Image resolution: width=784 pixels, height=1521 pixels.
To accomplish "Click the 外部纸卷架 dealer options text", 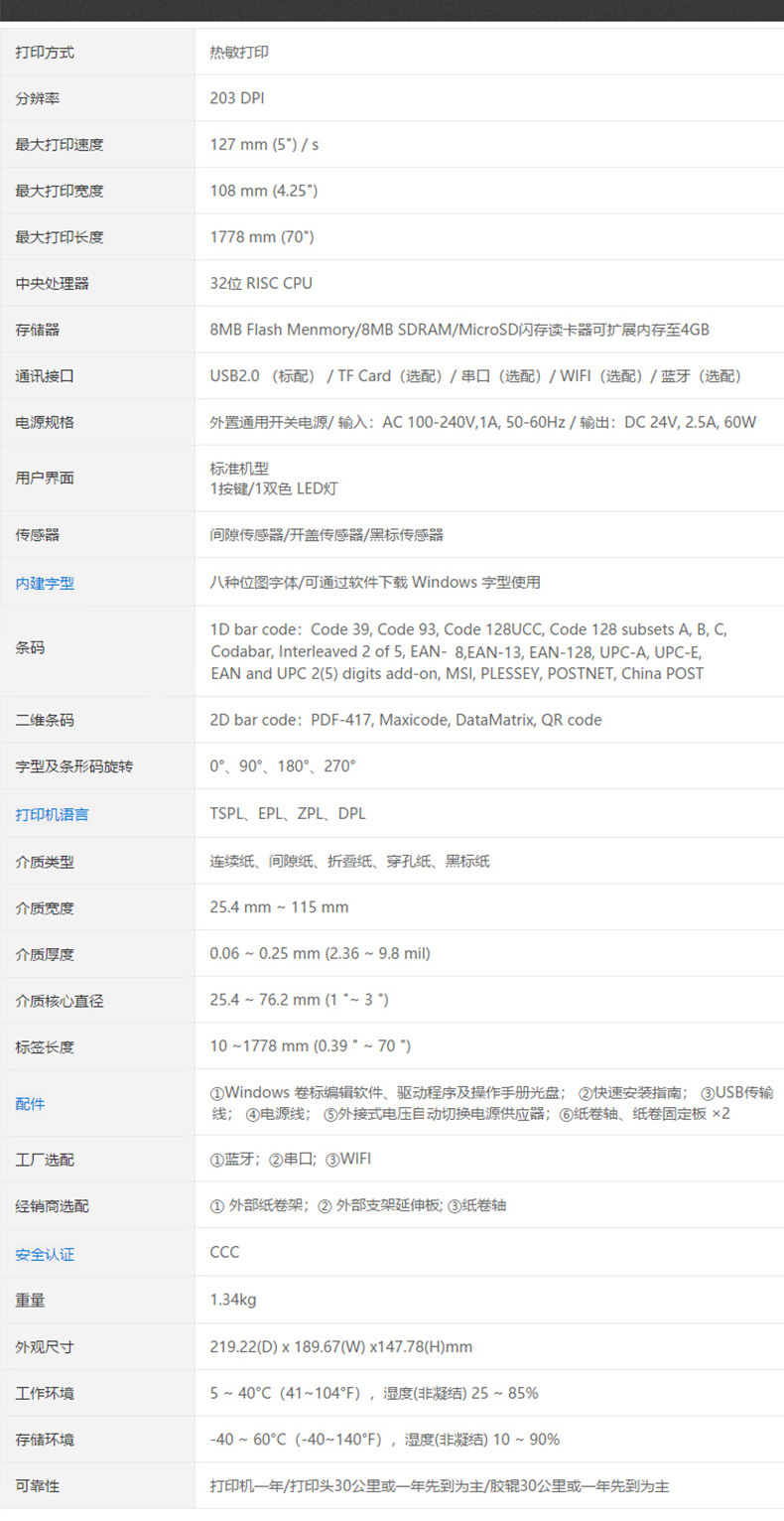I will point(358,1206).
